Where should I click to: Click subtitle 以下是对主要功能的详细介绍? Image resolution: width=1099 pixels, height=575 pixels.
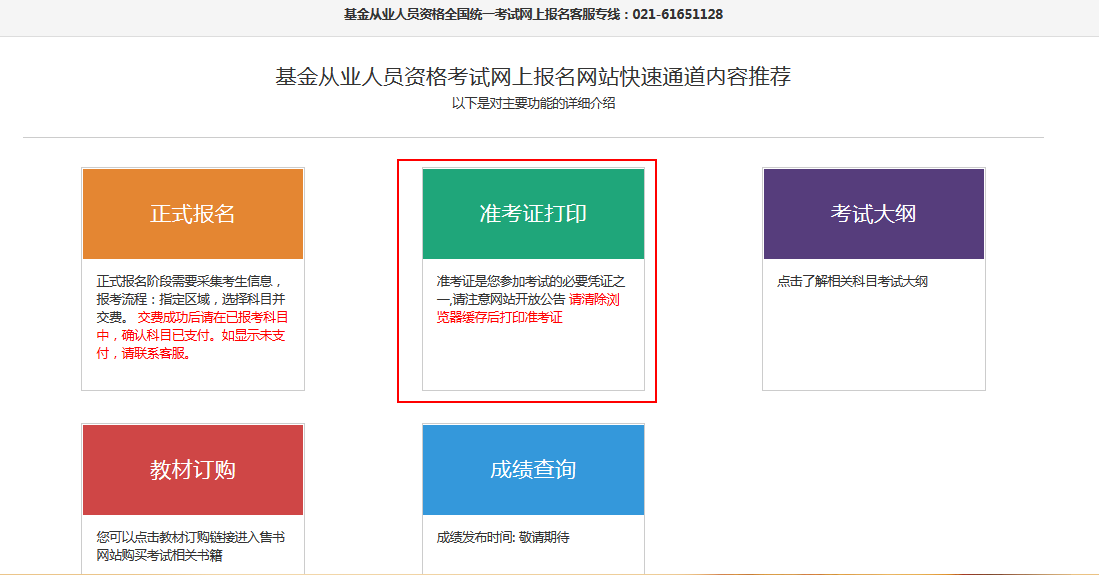click(533, 103)
